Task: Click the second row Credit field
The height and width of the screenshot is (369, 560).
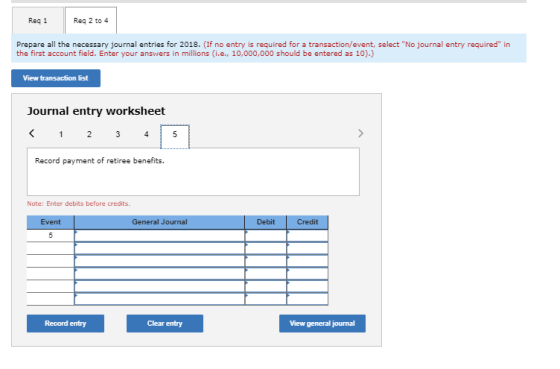Action: pos(308,248)
